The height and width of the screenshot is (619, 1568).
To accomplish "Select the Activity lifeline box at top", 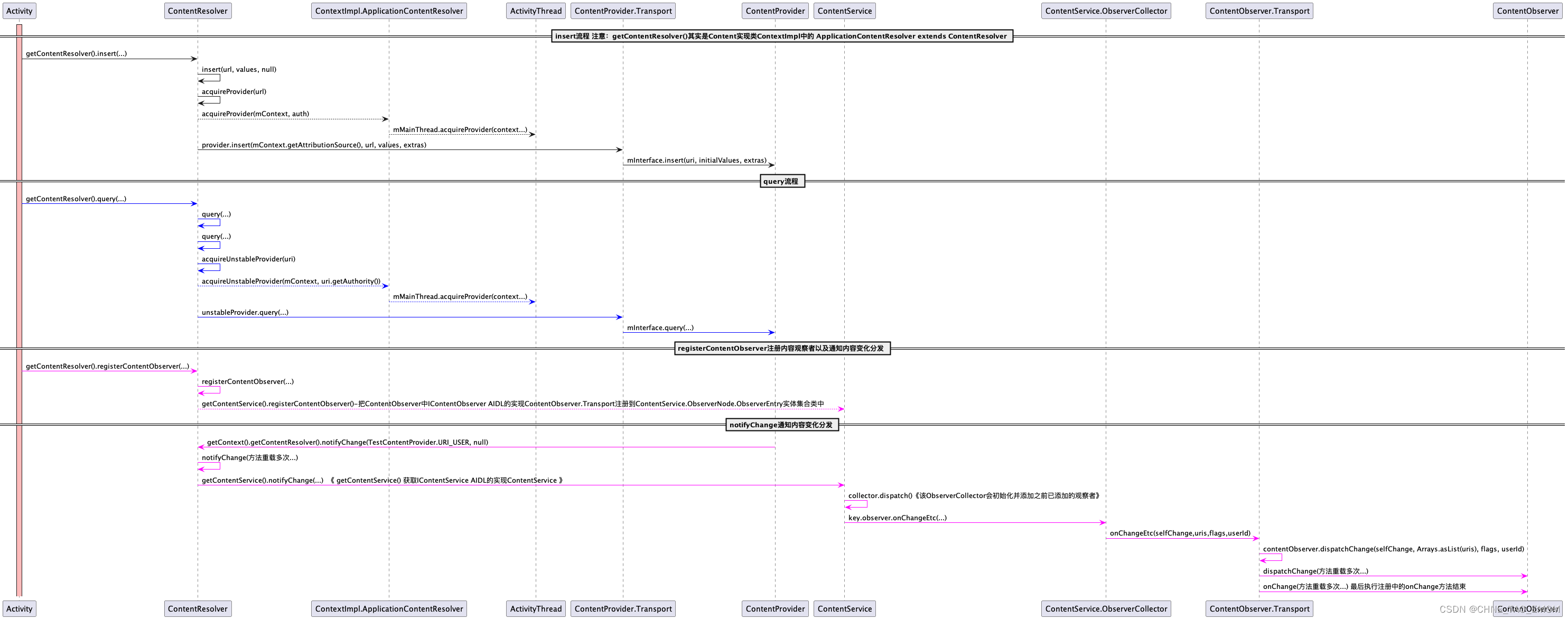I will 20,11.
